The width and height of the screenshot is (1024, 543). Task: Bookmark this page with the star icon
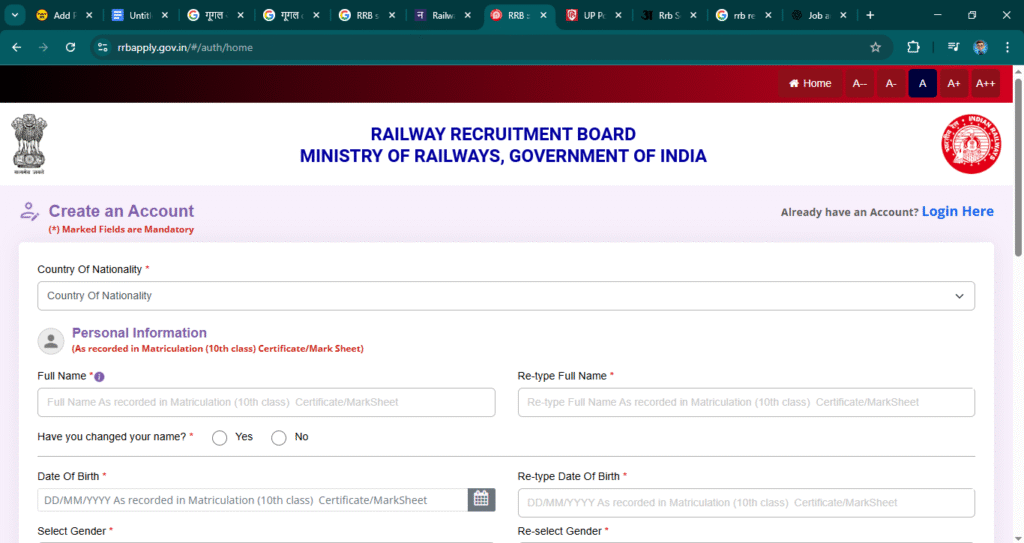click(875, 47)
